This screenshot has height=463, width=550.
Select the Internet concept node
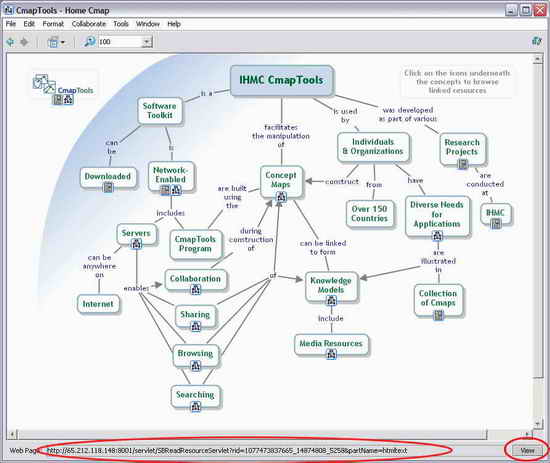(98, 304)
